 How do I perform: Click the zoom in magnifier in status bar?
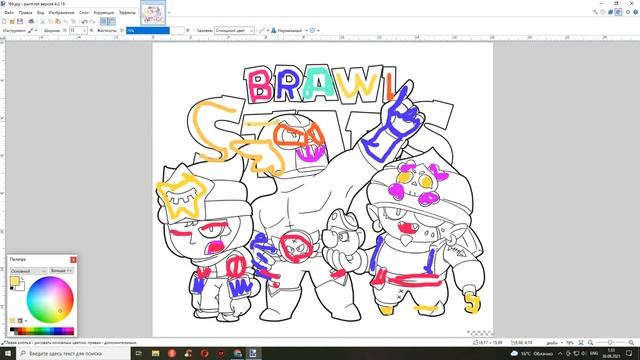tap(631, 342)
